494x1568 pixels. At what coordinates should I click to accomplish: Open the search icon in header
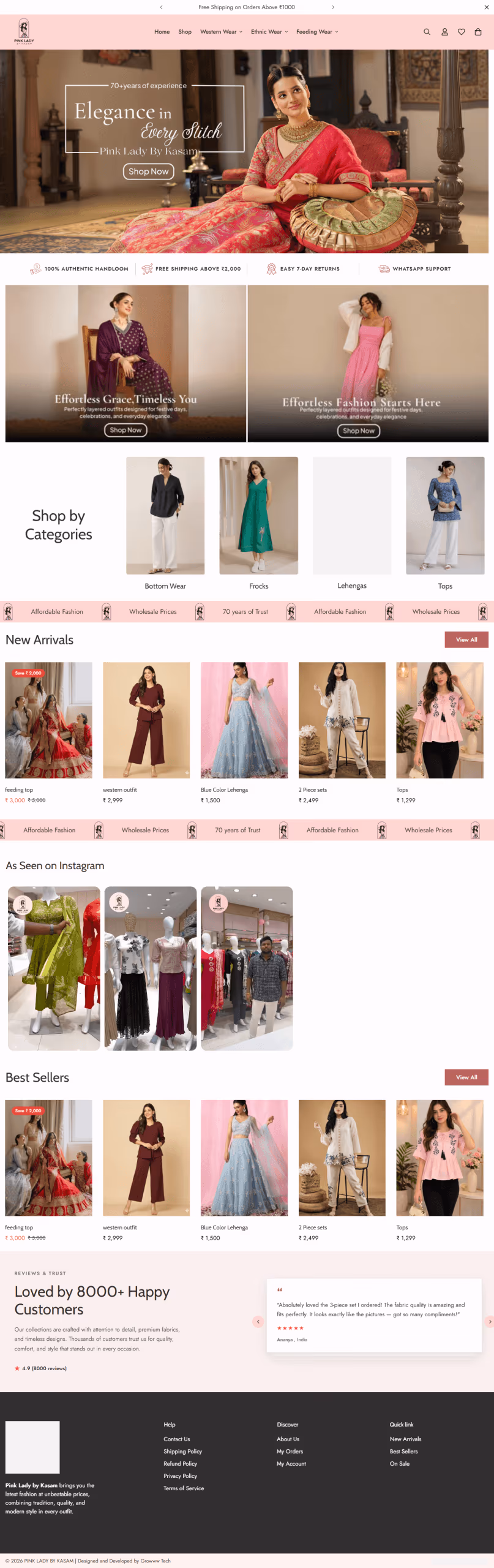pyautogui.click(x=427, y=32)
